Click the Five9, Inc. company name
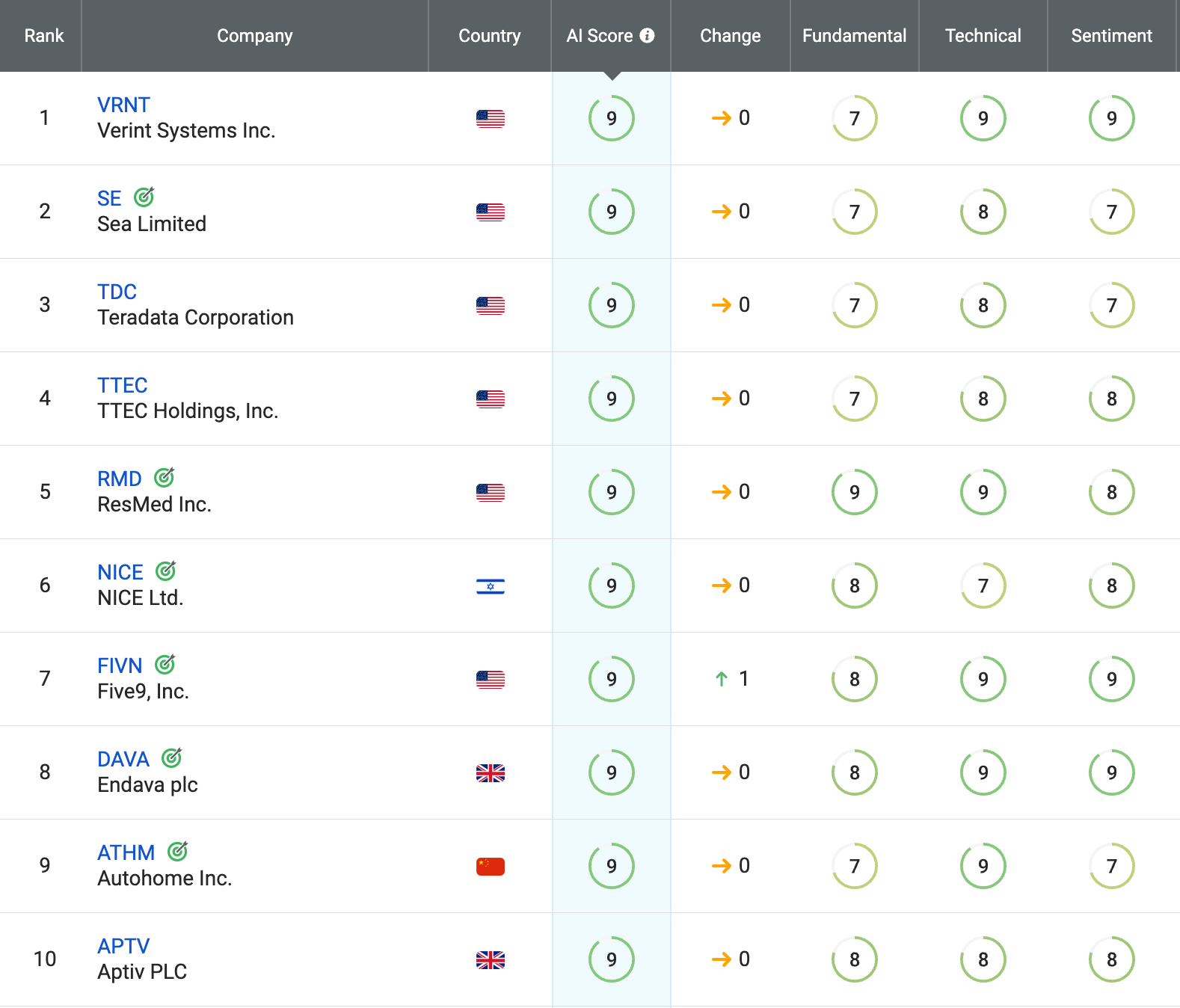The image size is (1180, 1008). point(143,692)
